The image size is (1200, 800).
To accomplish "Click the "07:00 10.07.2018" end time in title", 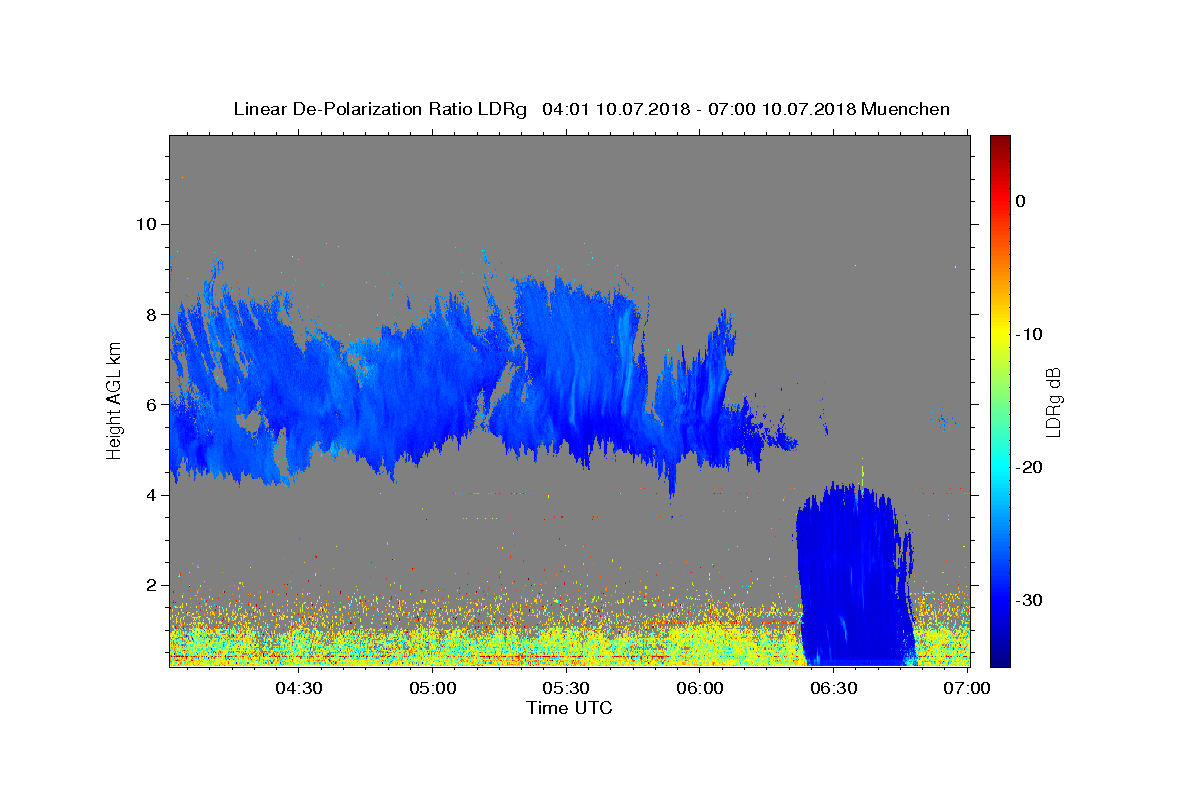I will point(782,109).
